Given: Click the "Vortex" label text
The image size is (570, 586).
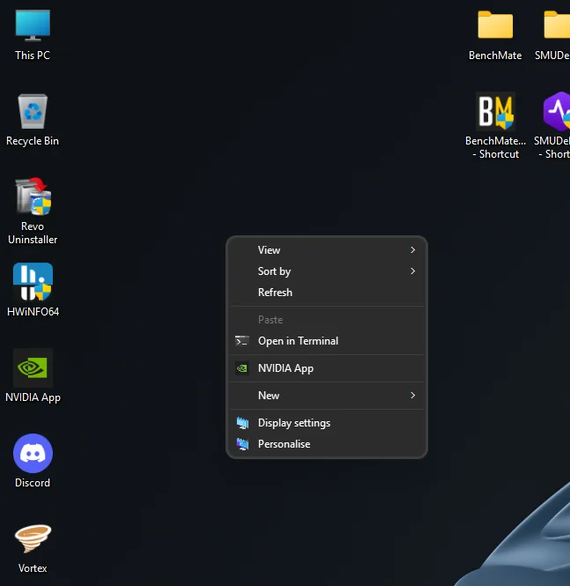Looking at the screenshot, I should click(x=33, y=568).
